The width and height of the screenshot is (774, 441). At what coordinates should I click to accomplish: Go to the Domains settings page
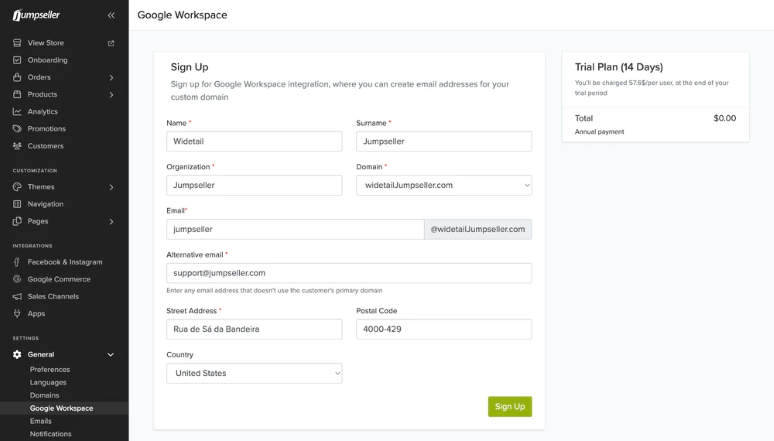(44, 395)
